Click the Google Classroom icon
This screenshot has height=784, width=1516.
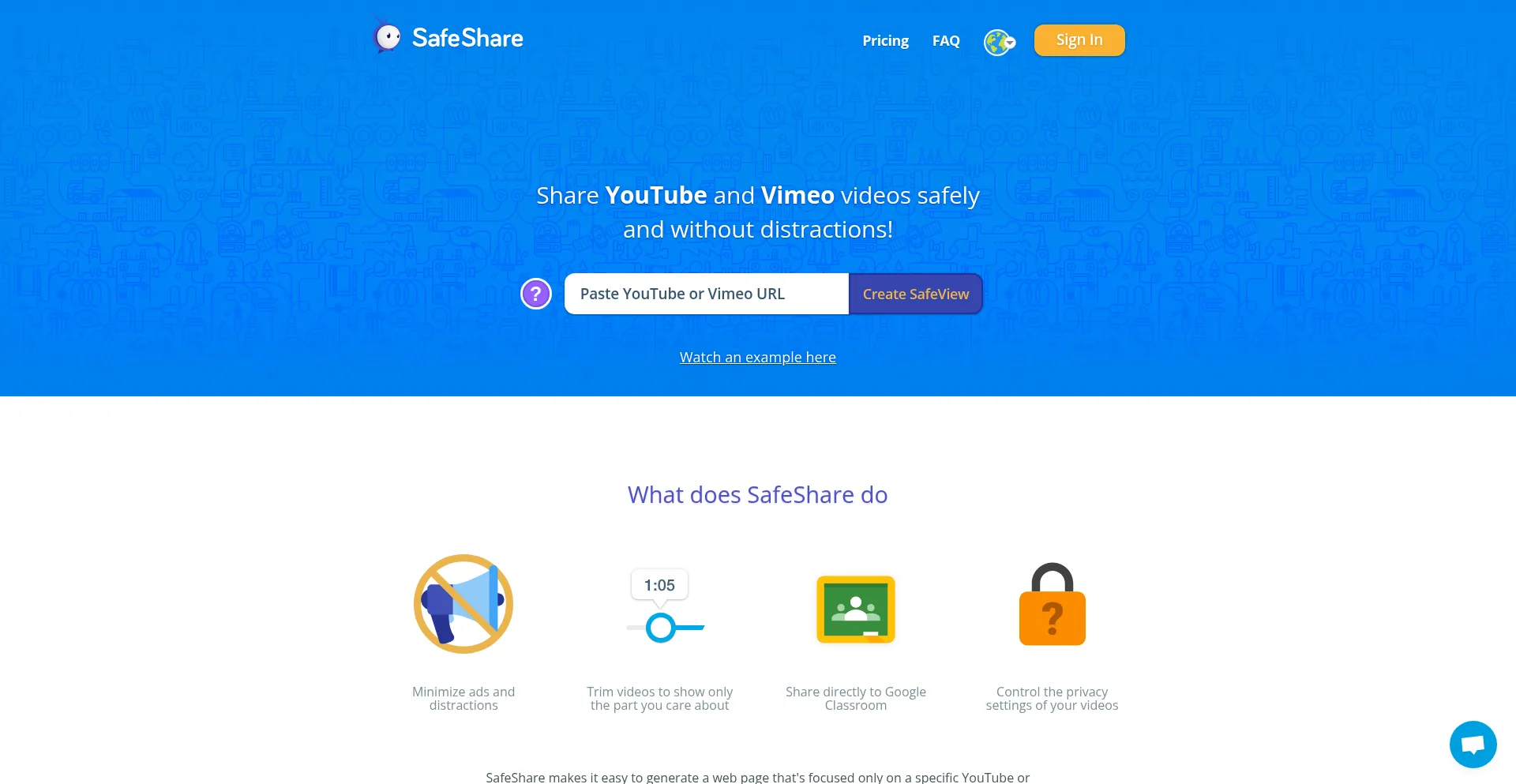(856, 610)
